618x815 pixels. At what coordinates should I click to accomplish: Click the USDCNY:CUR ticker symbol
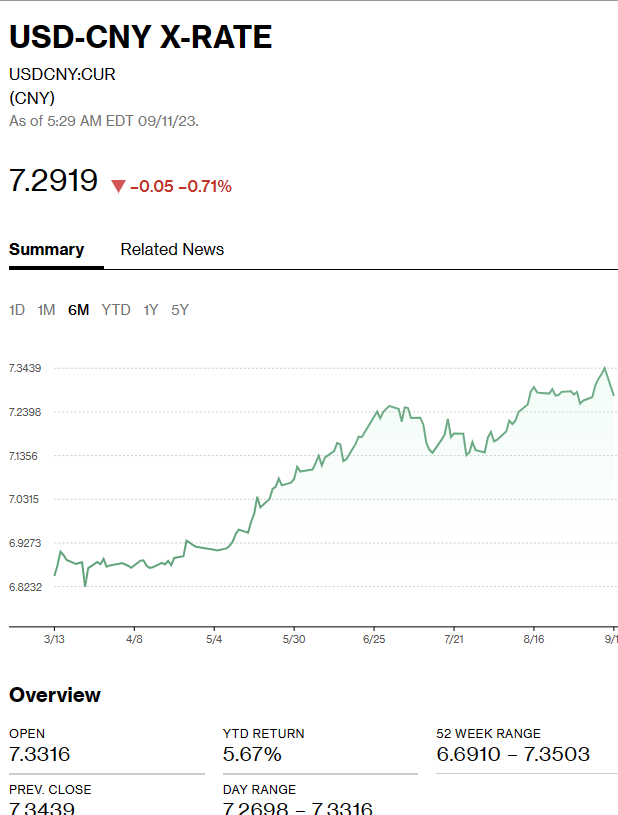coord(62,75)
